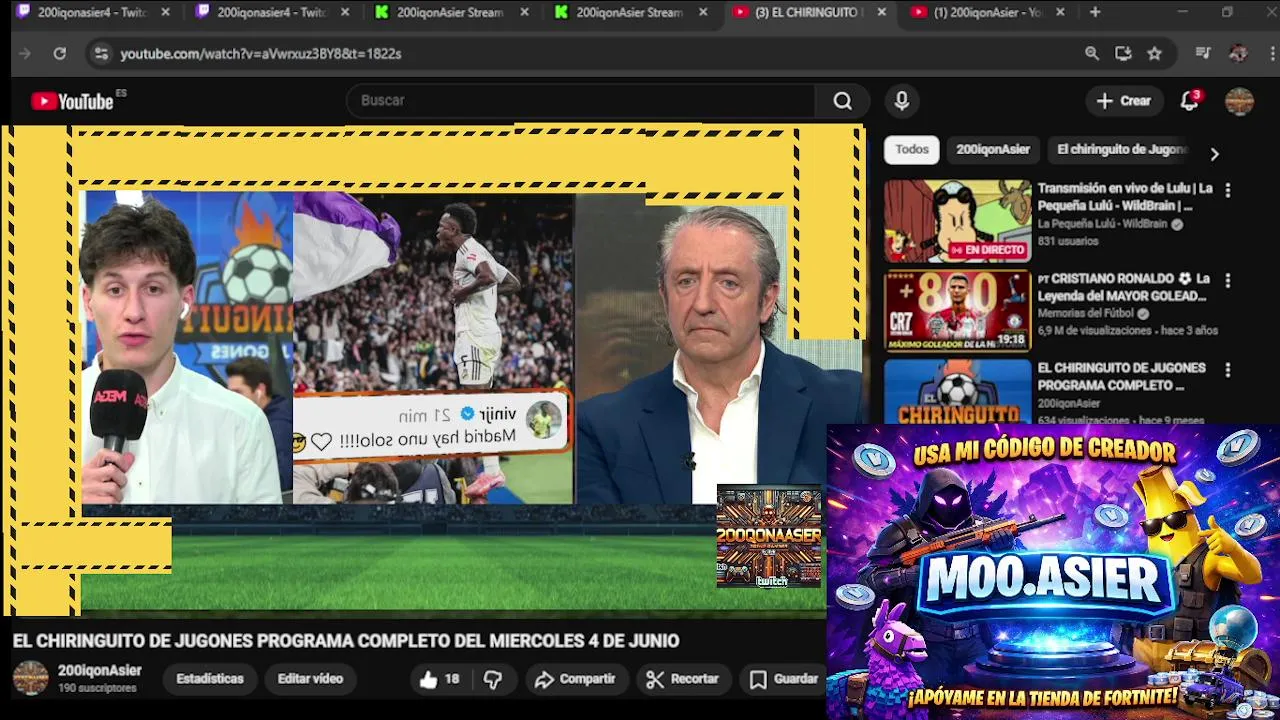Image resolution: width=1280 pixels, height=720 pixels.
Task: Select the 200iqonAsier filter chip
Action: point(992,150)
